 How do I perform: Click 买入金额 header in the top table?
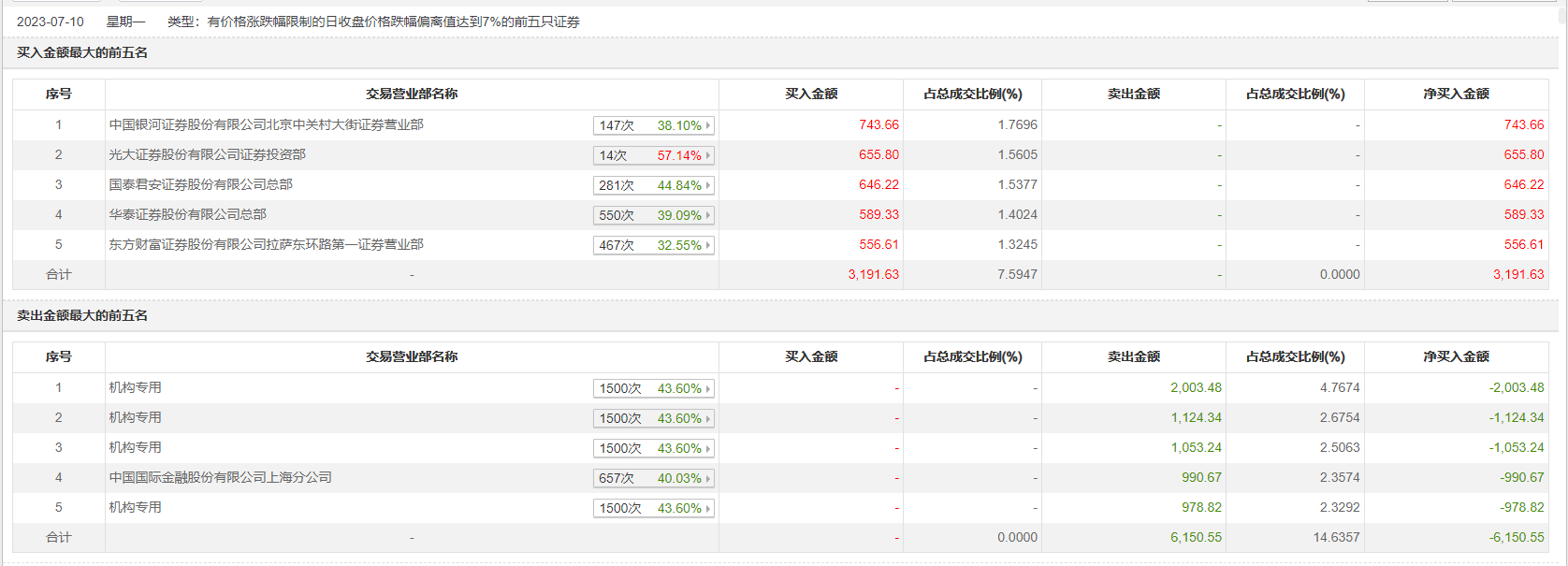click(811, 94)
